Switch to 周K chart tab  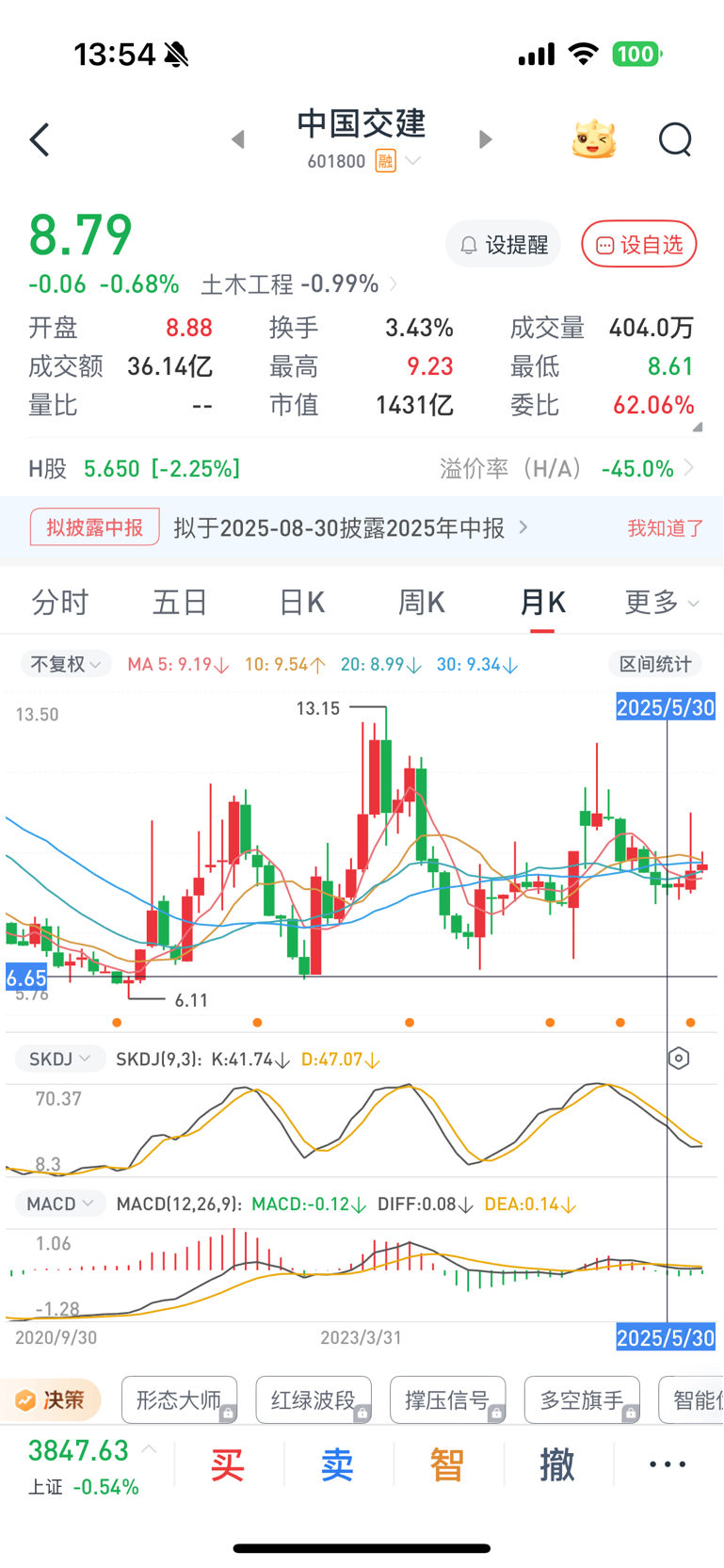click(x=422, y=602)
